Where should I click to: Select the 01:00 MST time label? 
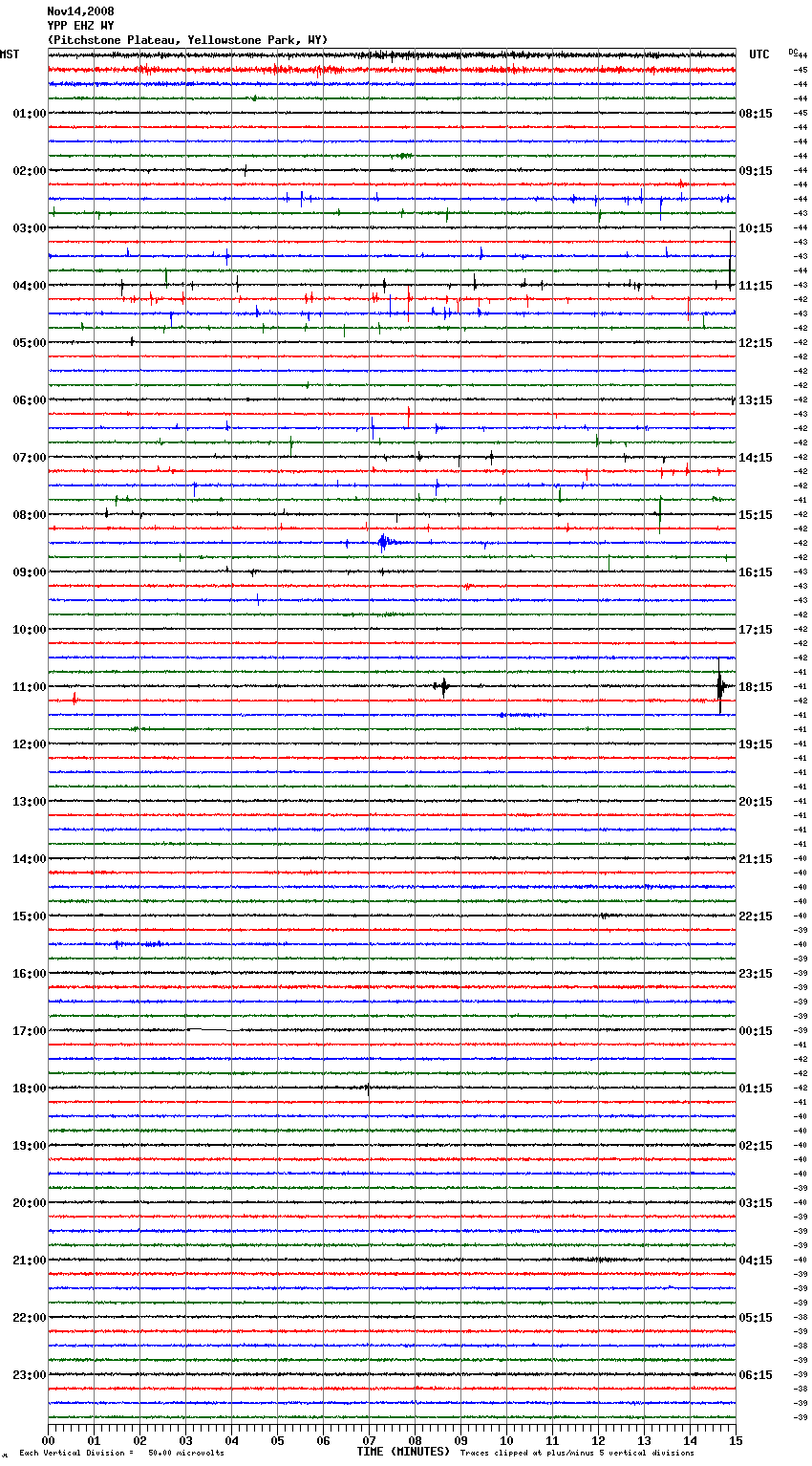click(x=30, y=114)
